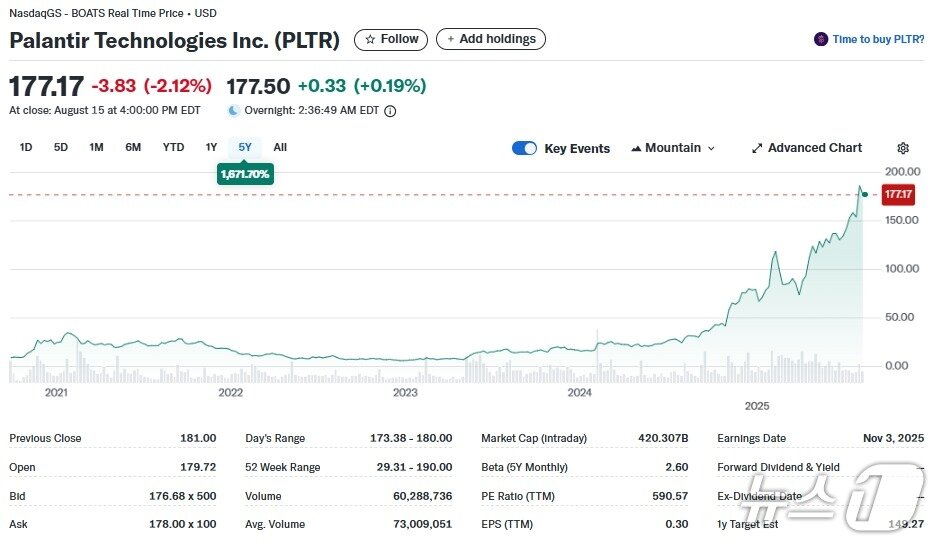Select the 5D time range tab
938x545 pixels.
click(61, 147)
